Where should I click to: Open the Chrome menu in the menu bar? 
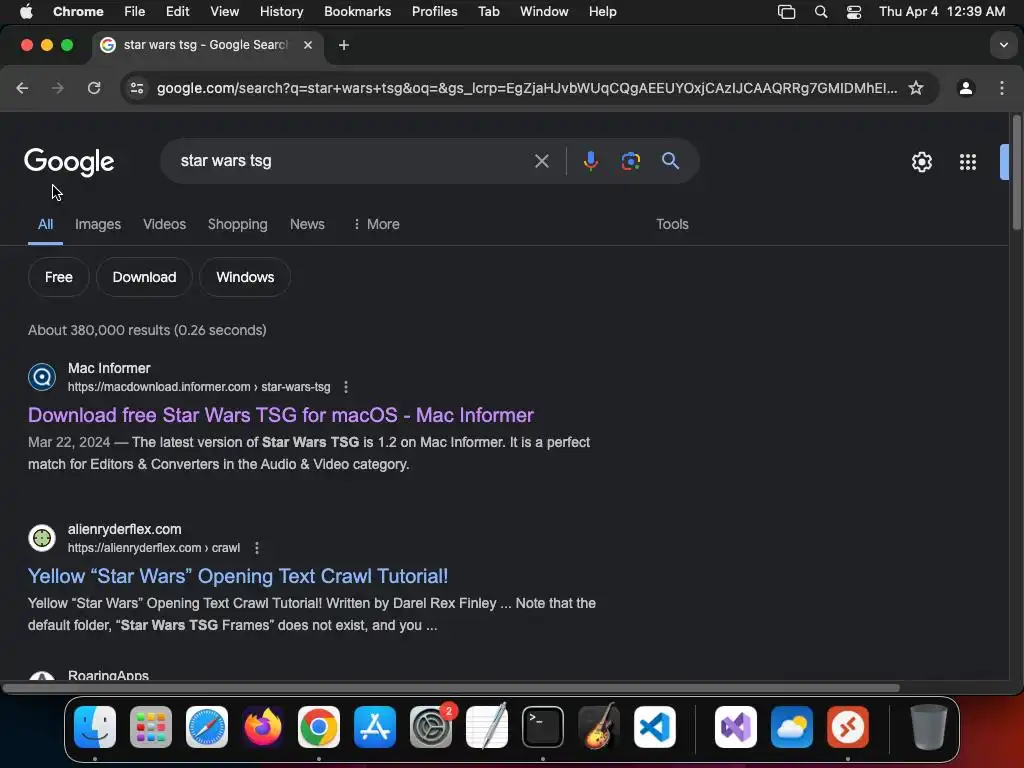click(x=78, y=12)
